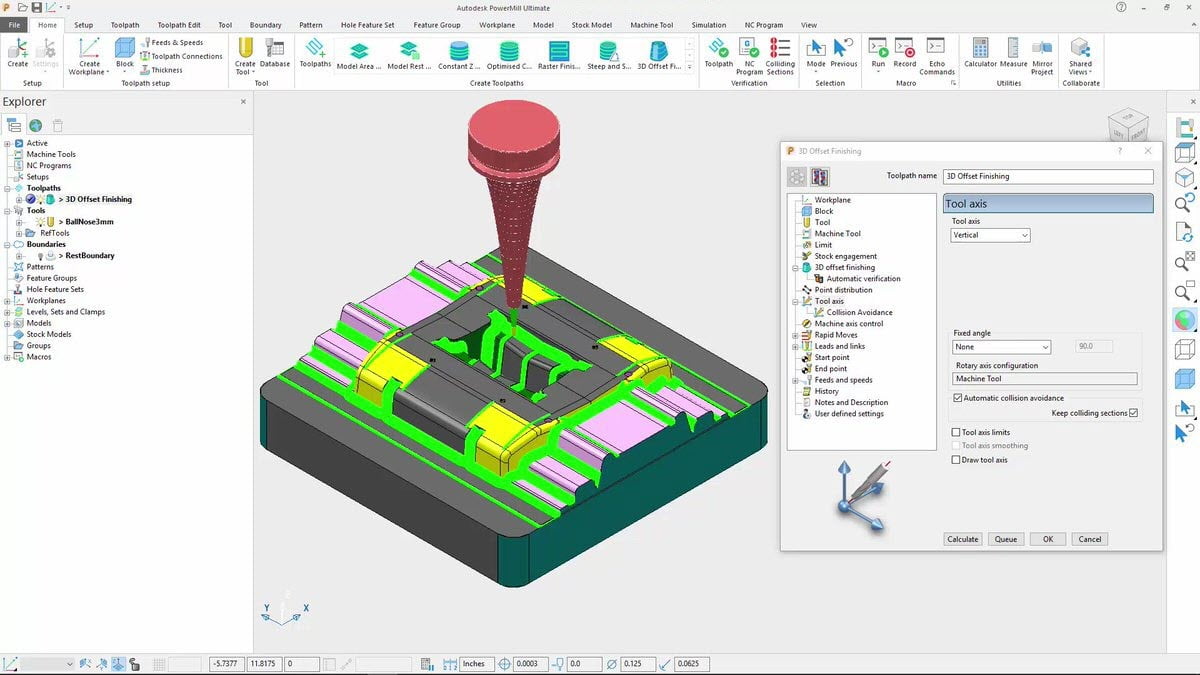The image size is (1200, 675).
Task: Click the Calculate button
Action: click(963, 539)
